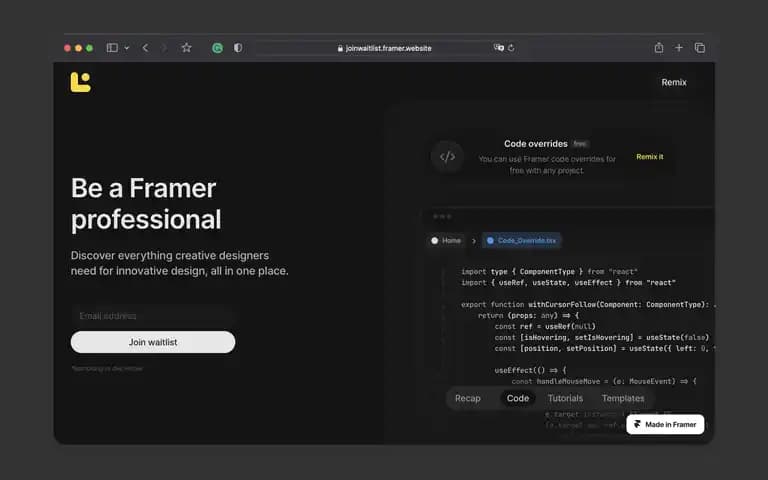768x480 pixels.
Task: Open a new tab with the plus icon
Action: point(679,48)
